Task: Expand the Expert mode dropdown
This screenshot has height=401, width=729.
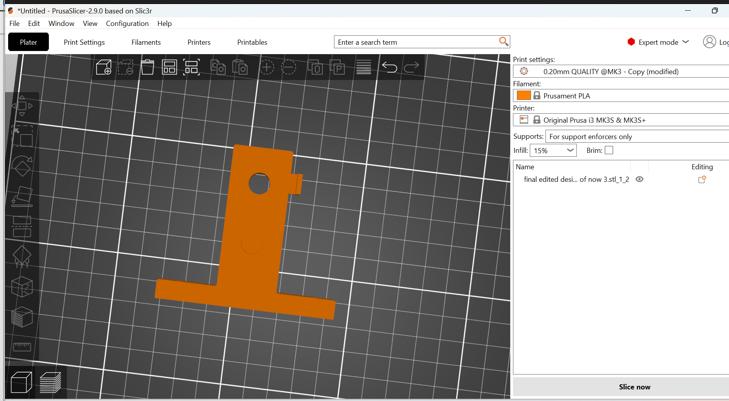Action: (658, 42)
